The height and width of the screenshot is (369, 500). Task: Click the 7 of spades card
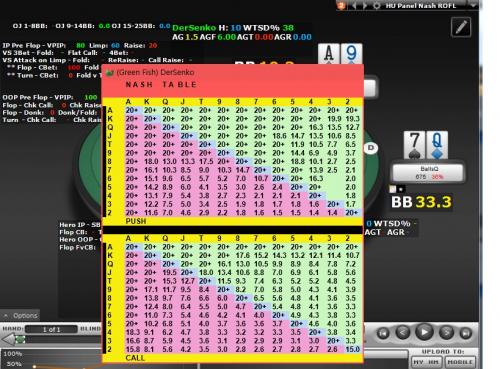point(414,145)
